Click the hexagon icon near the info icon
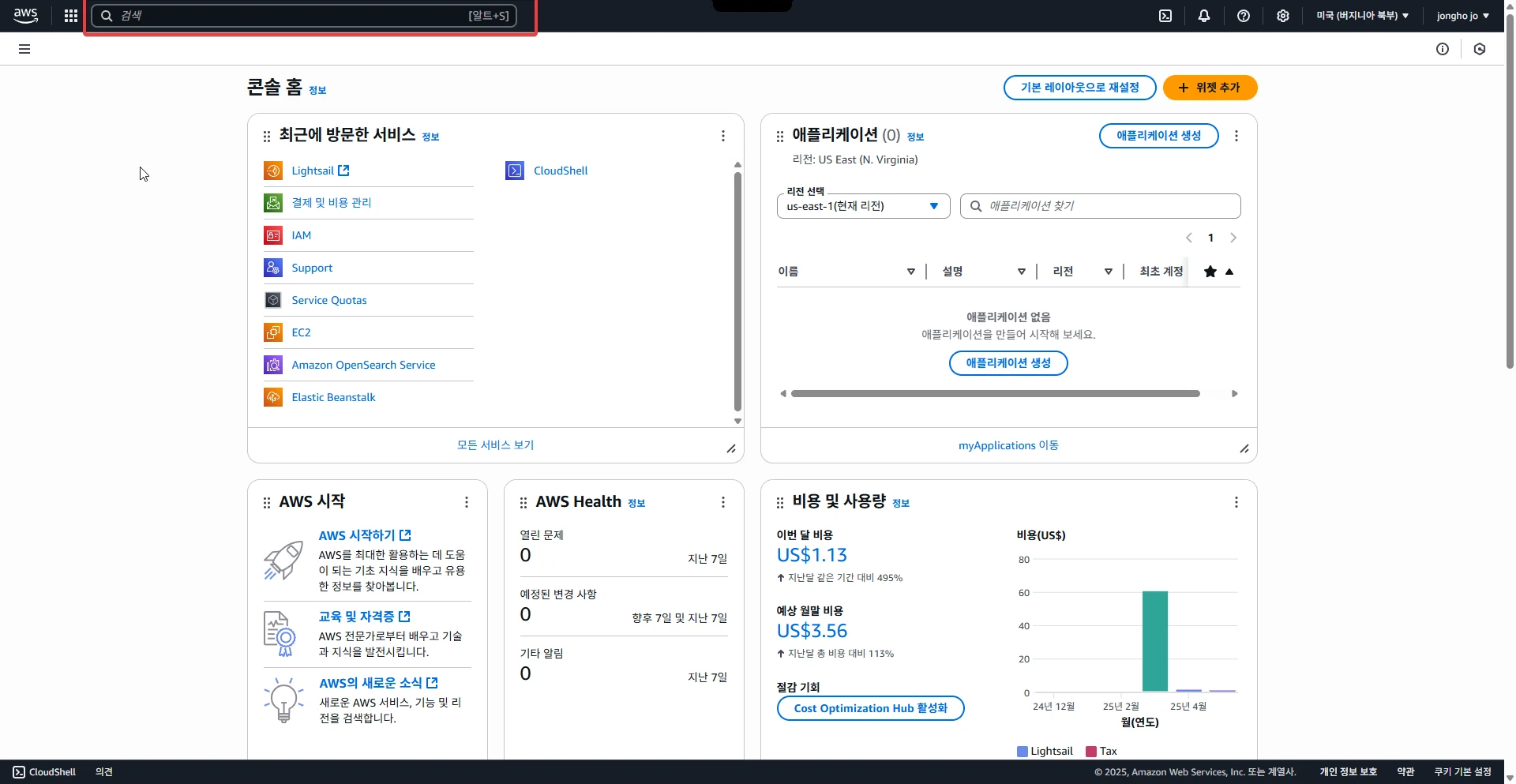 pos(1480,49)
